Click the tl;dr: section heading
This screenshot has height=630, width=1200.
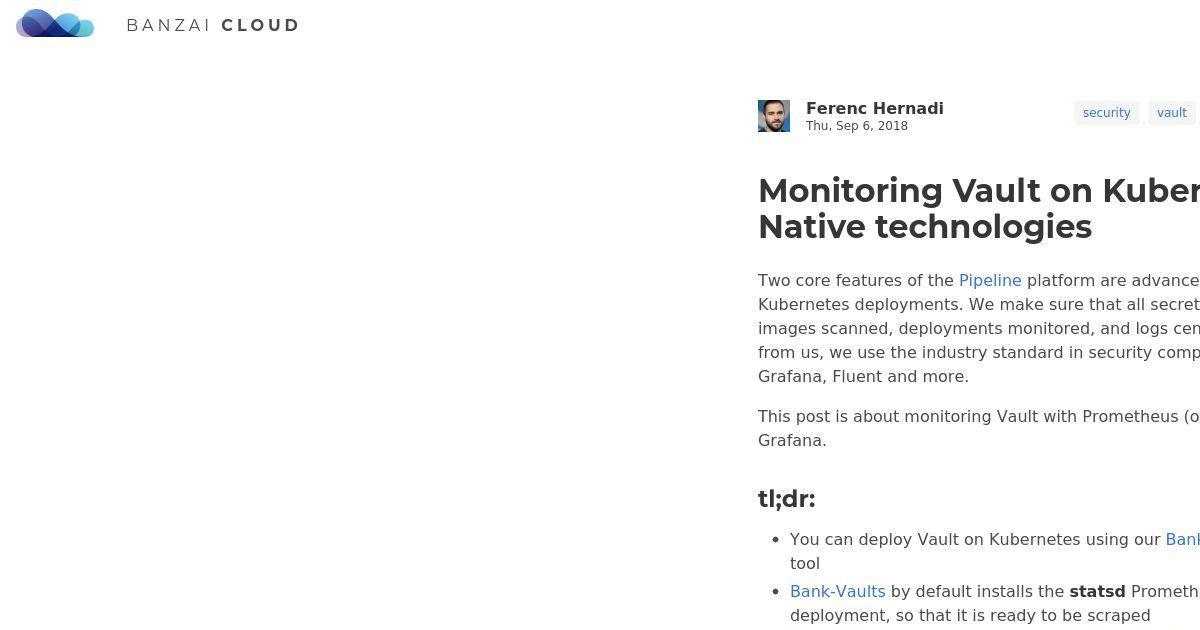(x=787, y=499)
